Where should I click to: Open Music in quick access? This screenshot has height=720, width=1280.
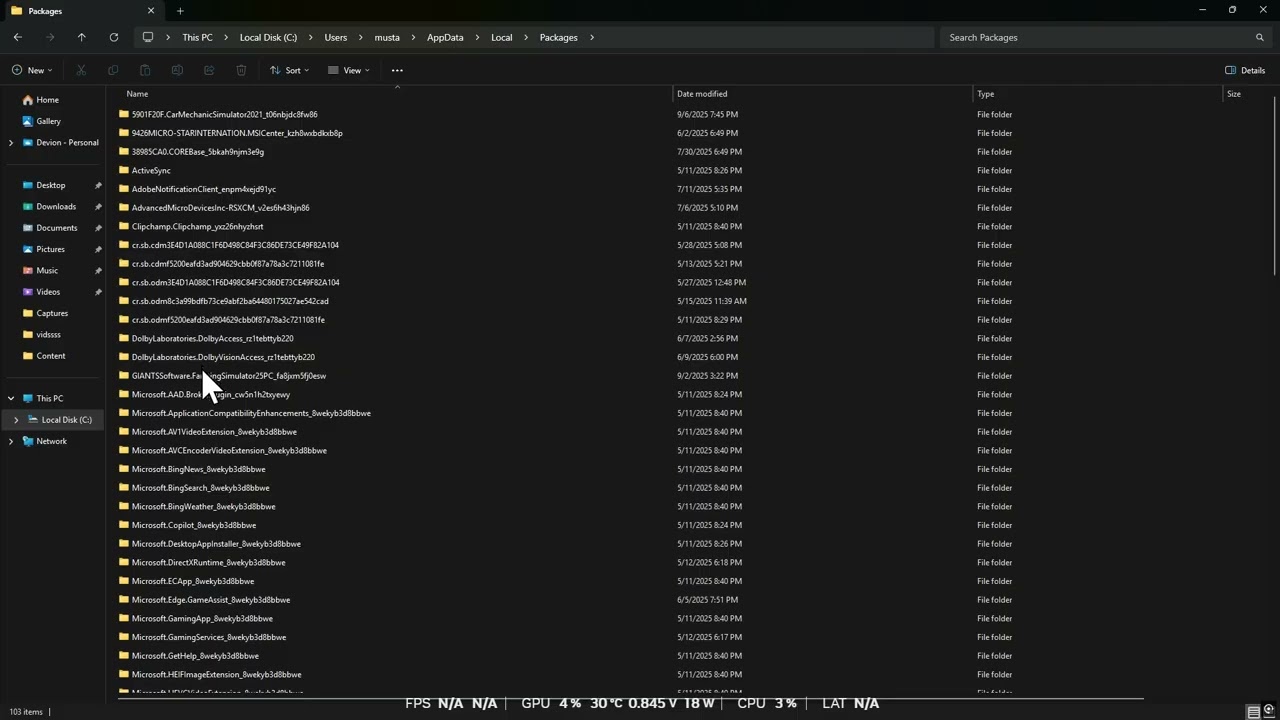point(47,271)
